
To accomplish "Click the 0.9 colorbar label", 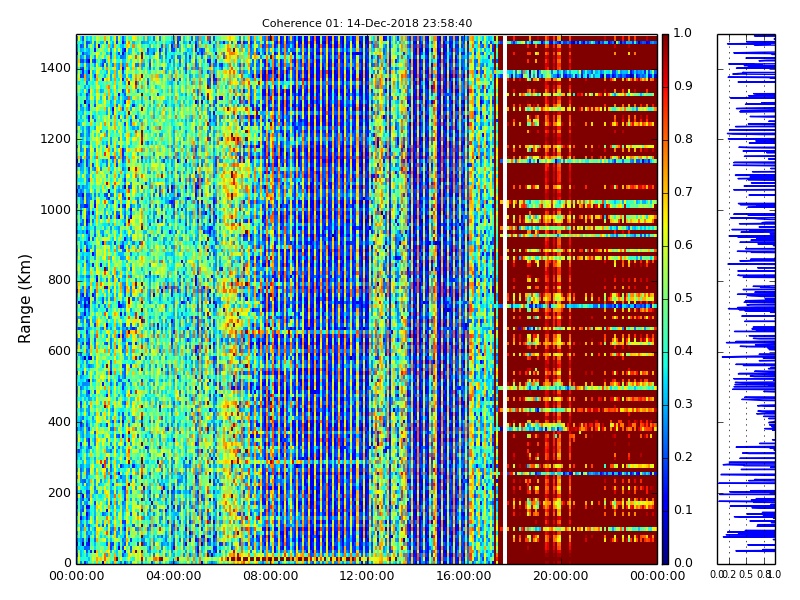I will click(683, 86).
